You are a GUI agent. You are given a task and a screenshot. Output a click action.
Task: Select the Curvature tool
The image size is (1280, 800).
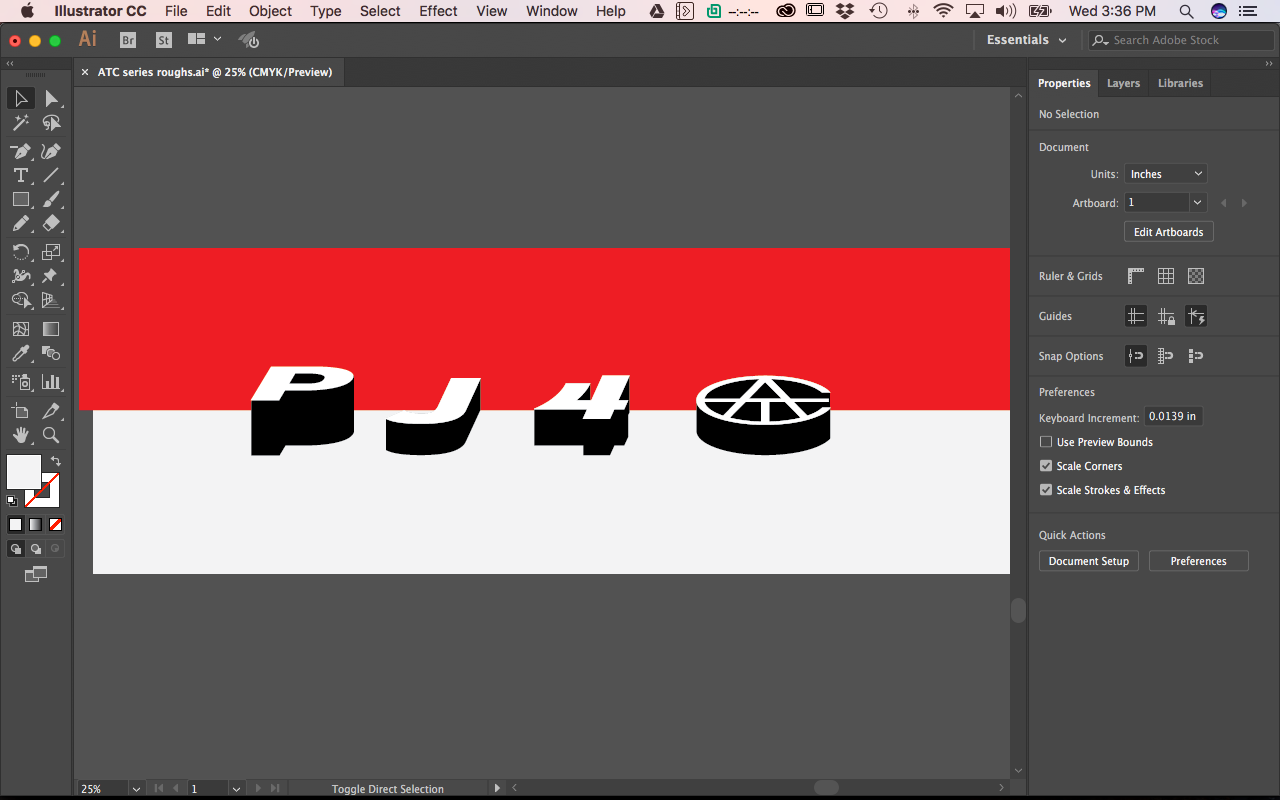pos(51,151)
